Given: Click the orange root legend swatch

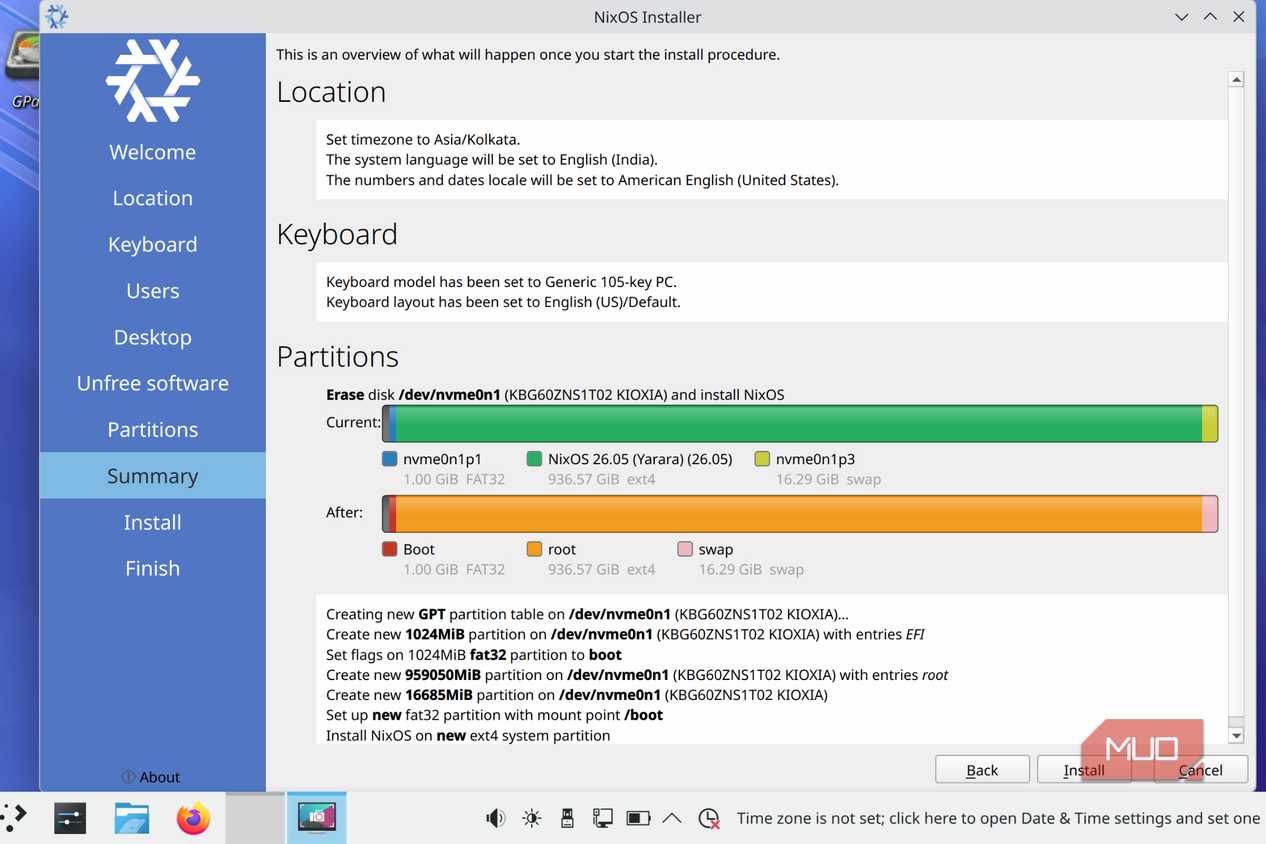Looking at the screenshot, I should 535,549.
